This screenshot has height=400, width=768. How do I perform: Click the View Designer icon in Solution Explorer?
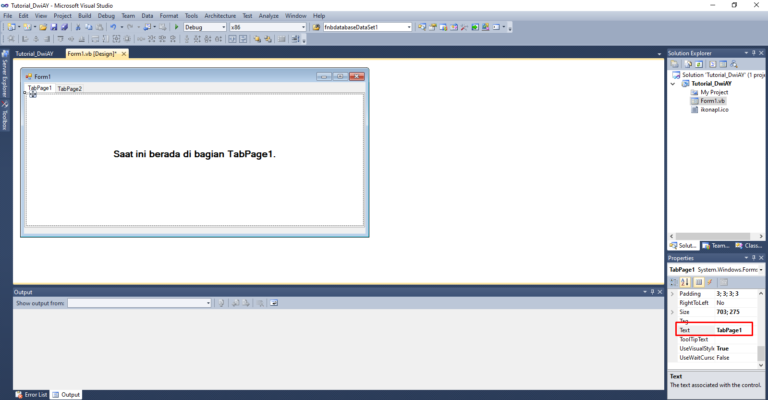723,64
